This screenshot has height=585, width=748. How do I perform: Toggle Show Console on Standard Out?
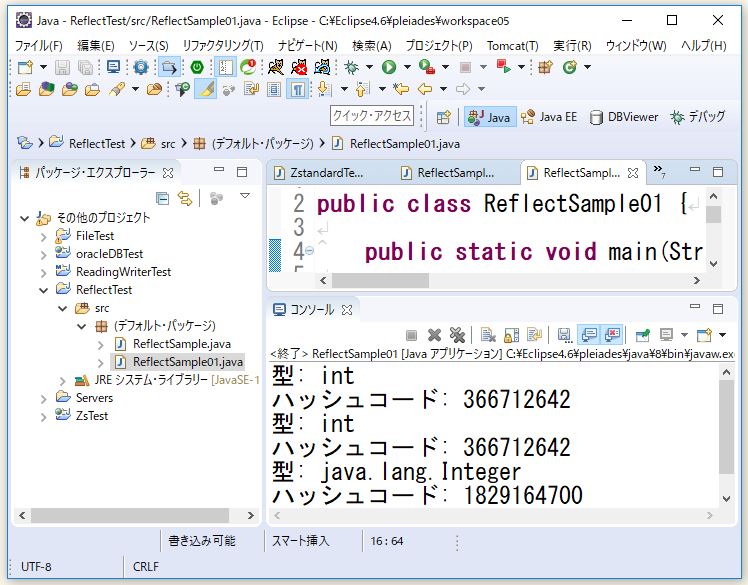pos(589,335)
